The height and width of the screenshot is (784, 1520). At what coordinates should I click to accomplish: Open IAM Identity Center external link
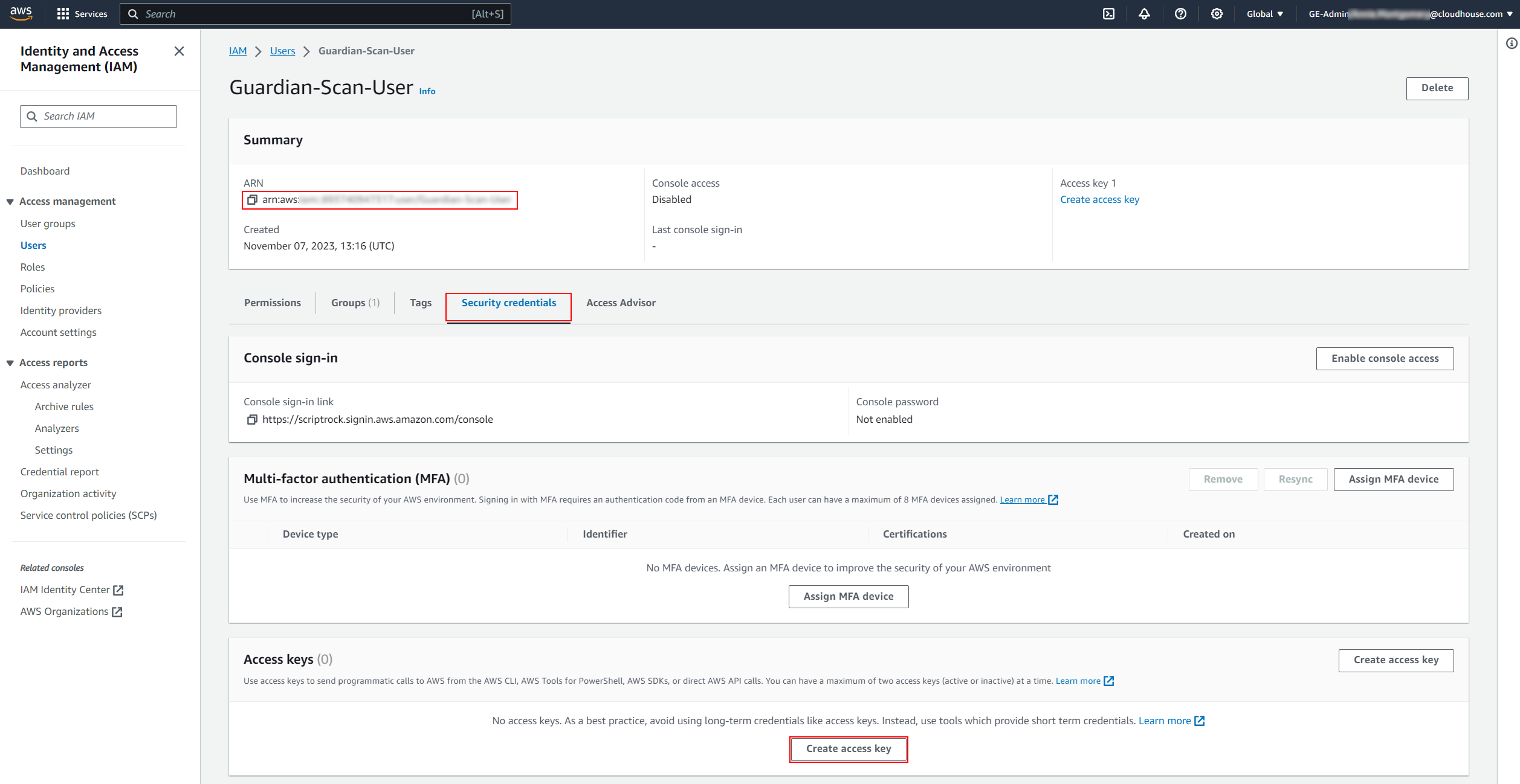point(72,590)
